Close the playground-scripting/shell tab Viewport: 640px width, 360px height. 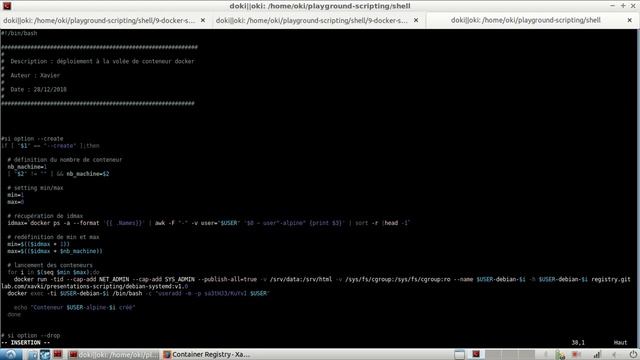pyautogui.click(x=629, y=20)
